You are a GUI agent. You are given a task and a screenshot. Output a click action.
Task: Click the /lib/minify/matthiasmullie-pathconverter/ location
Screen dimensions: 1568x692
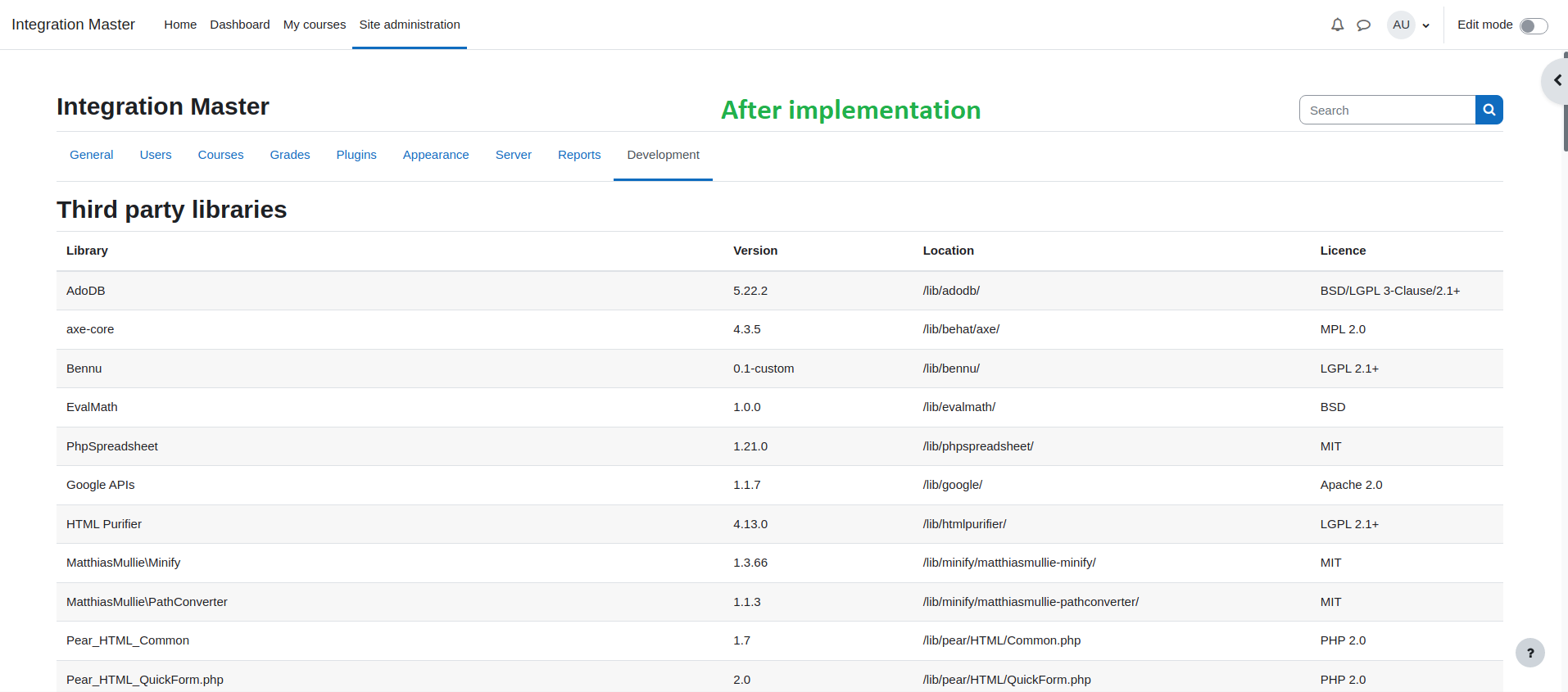point(1031,602)
